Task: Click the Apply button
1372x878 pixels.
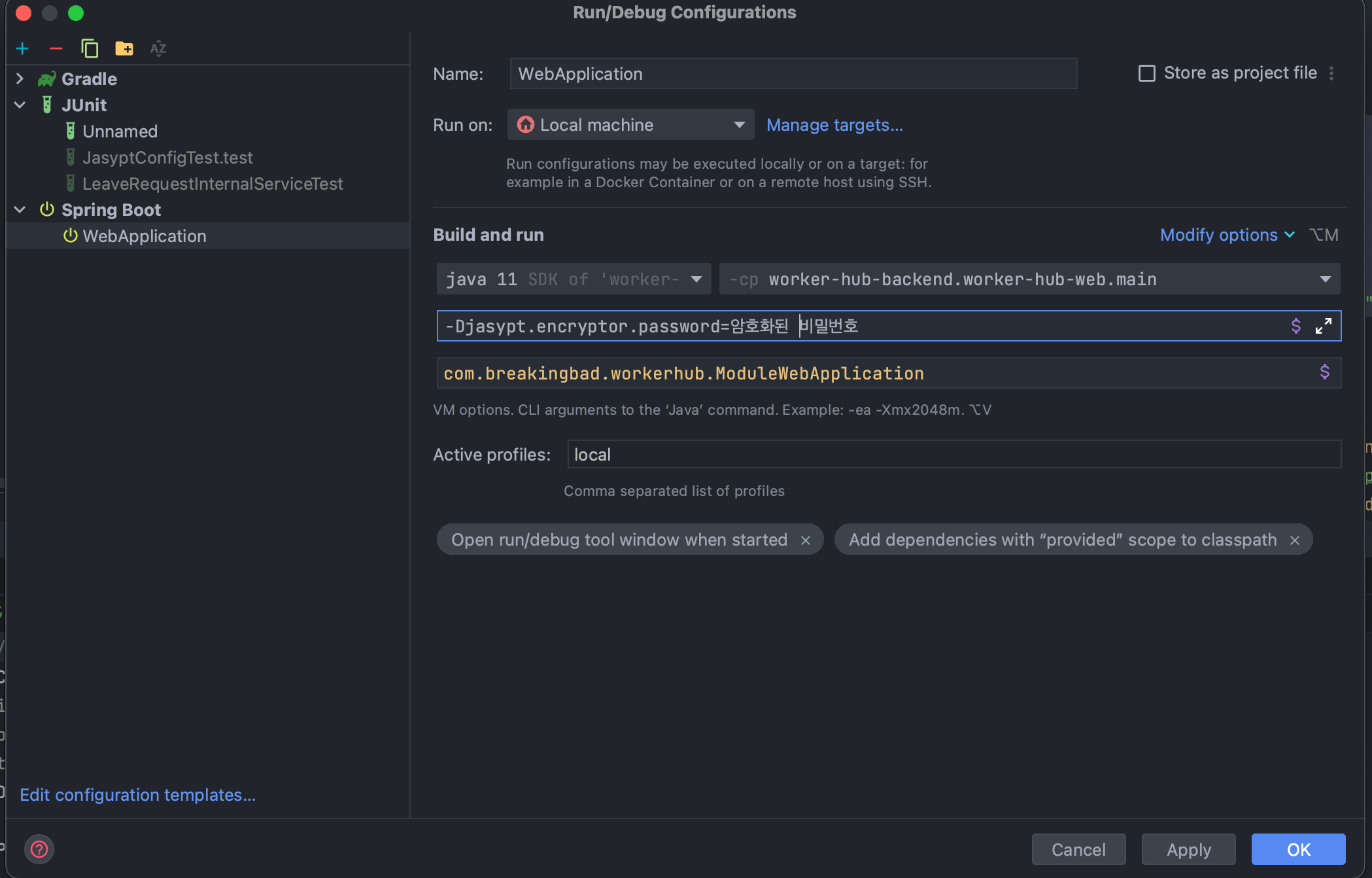Action: pyautogui.click(x=1188, y=849)
